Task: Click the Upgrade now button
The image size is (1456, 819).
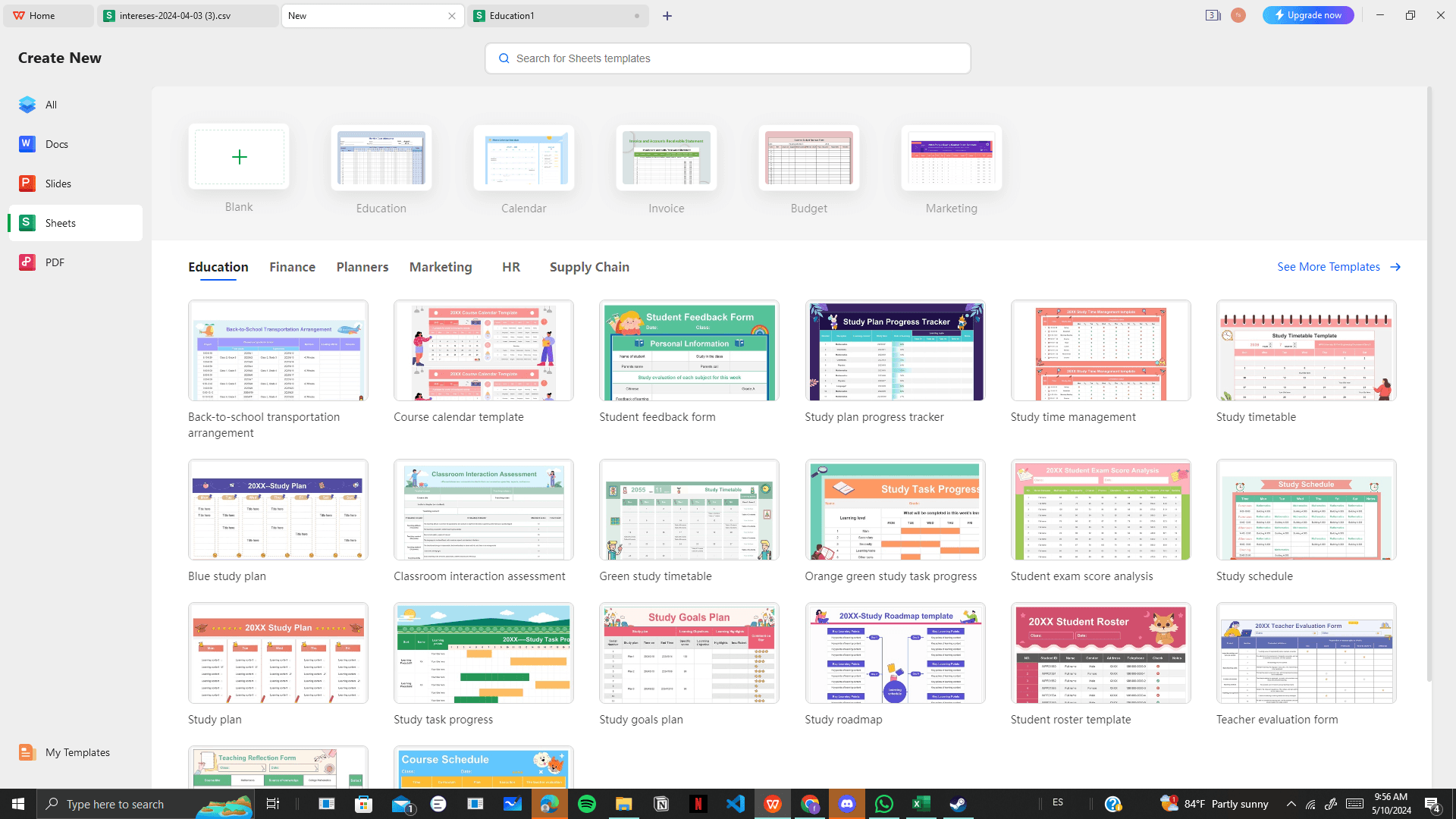Action: click(x=1308, y=15)
